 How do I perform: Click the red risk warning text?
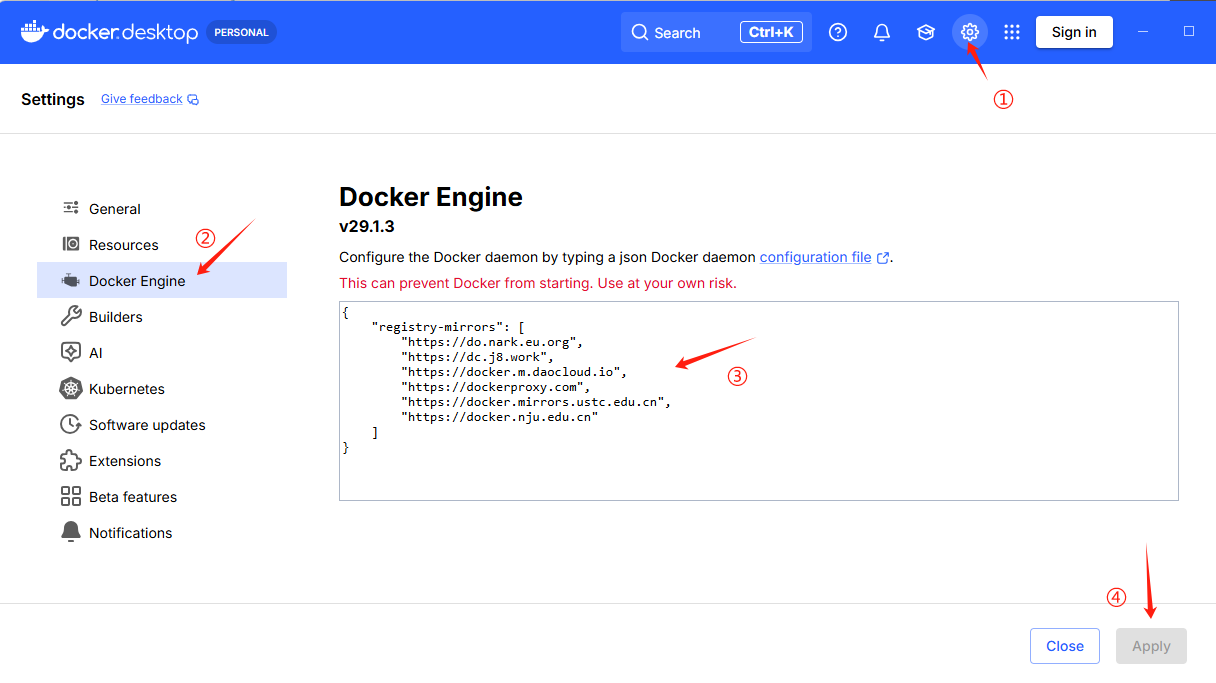538,283
